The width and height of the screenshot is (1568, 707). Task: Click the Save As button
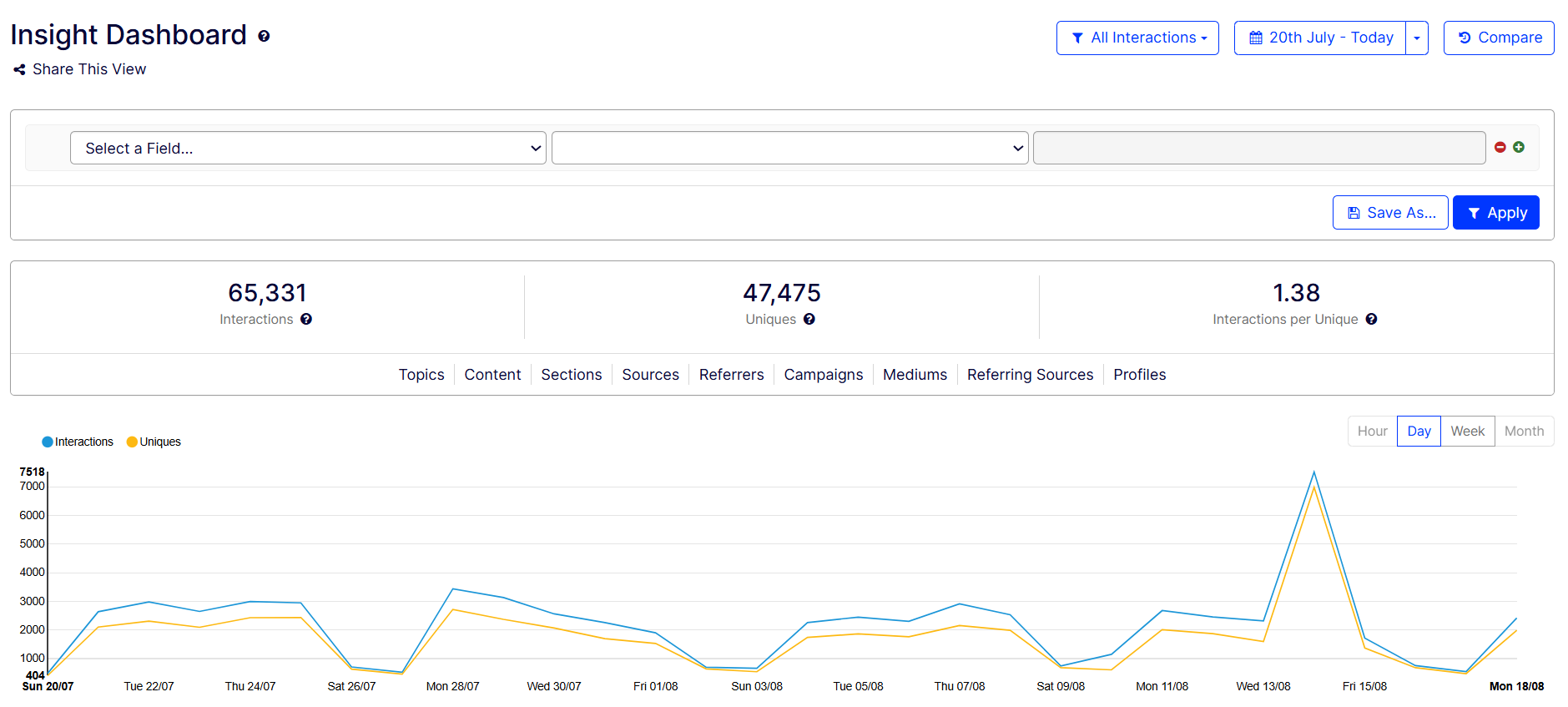(x=1390, y=213)
